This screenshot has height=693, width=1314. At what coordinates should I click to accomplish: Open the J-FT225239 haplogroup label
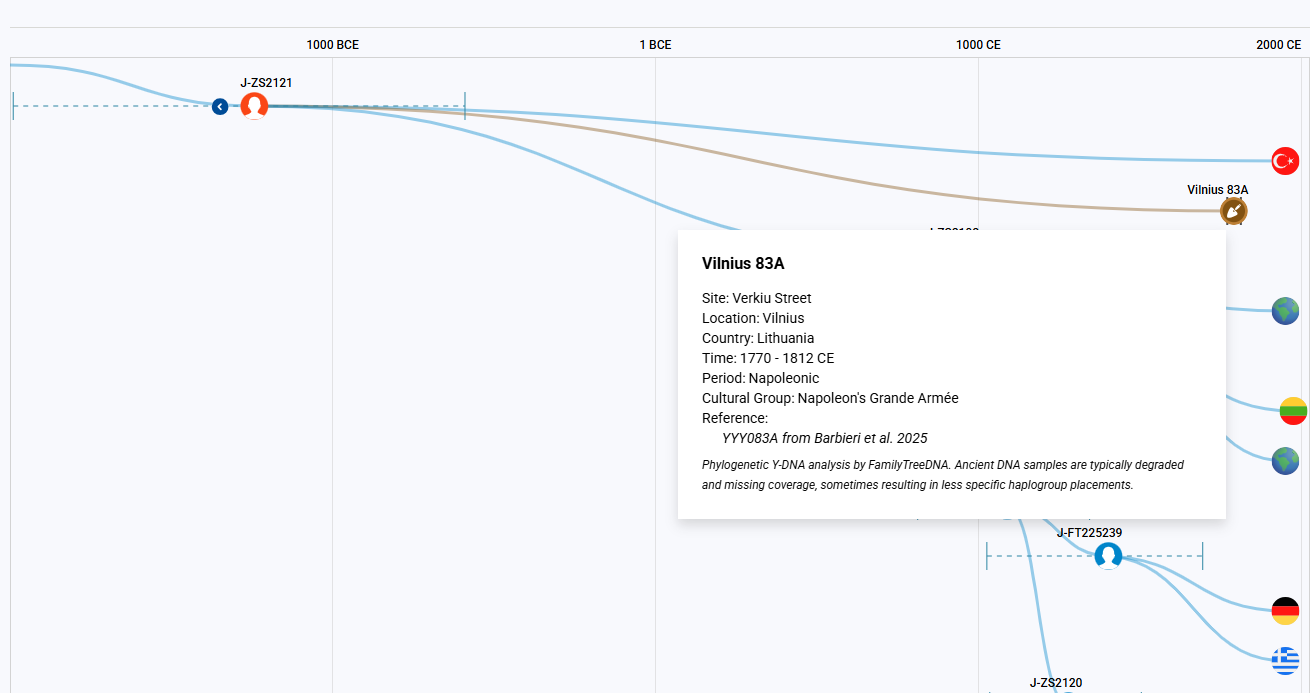pyautogui.click(x=1089, y=533)
